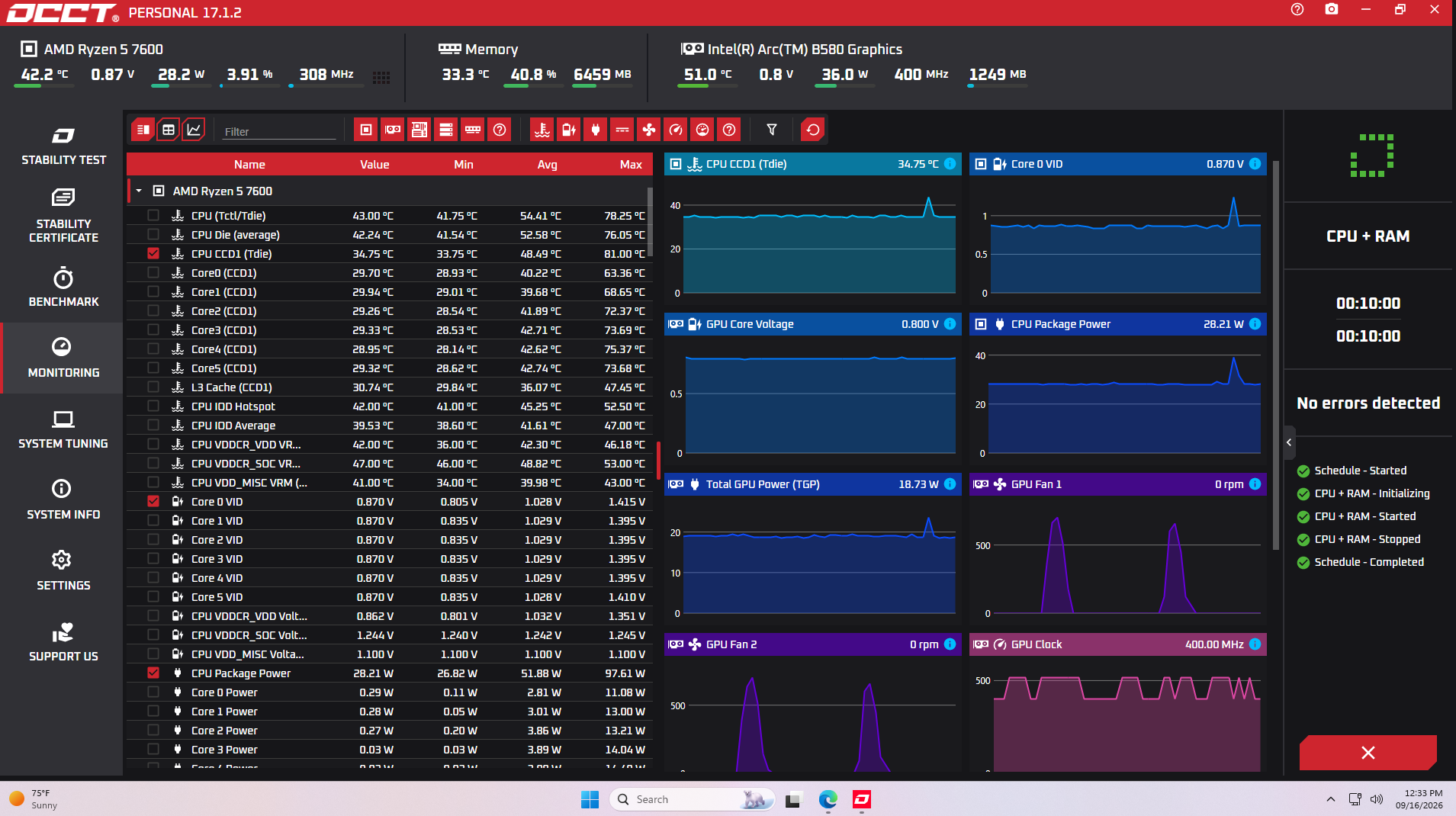This screenshot has height=816, width=1456.
Task: Show info for CPU Package Power graph
Action: [1255, 324]
